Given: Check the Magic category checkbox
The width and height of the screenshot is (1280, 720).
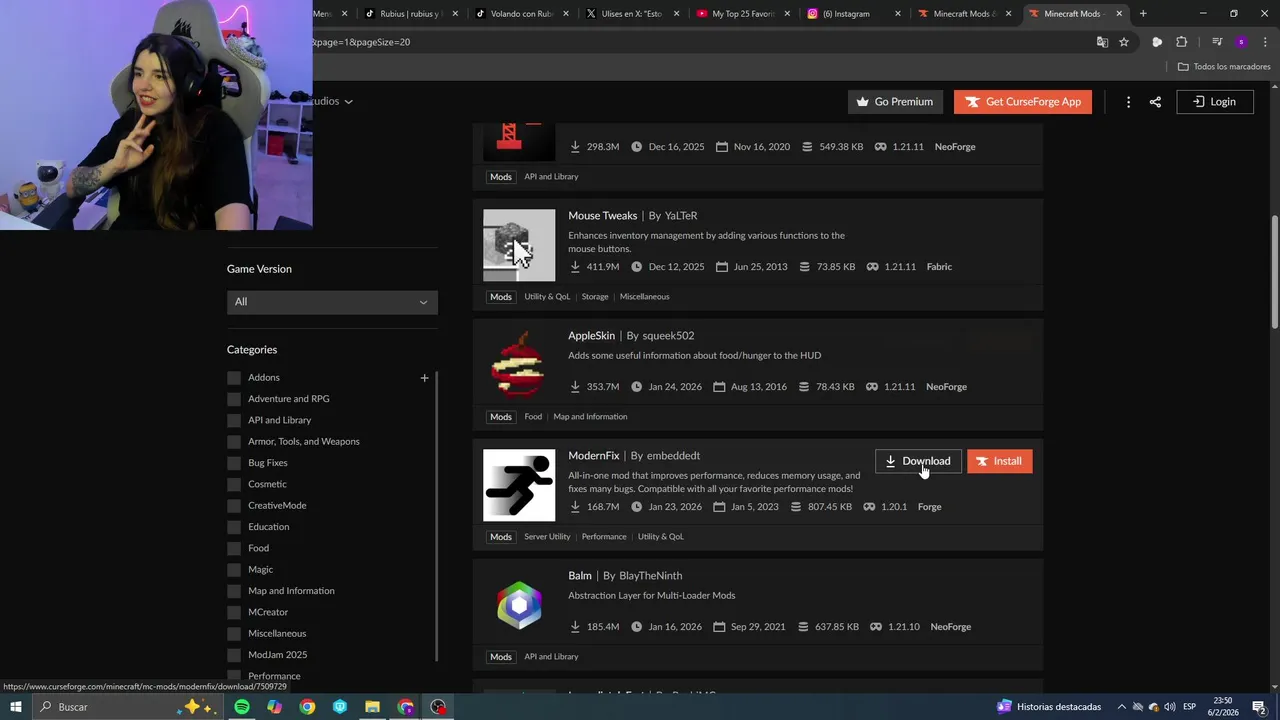Looking at the screenshot, I should click(x=234, y=570).
